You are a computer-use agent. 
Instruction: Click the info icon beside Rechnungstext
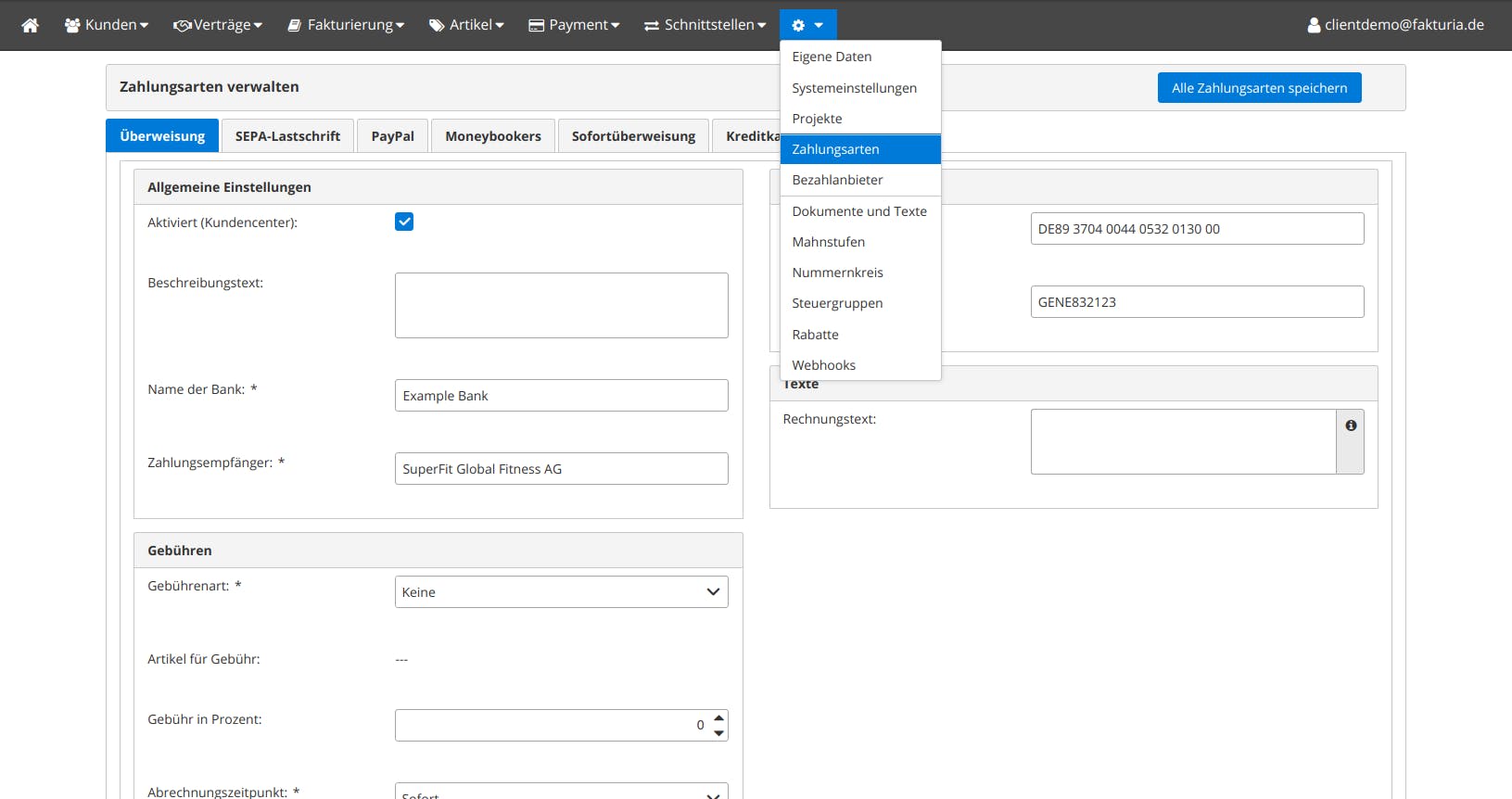[1351, 425]
